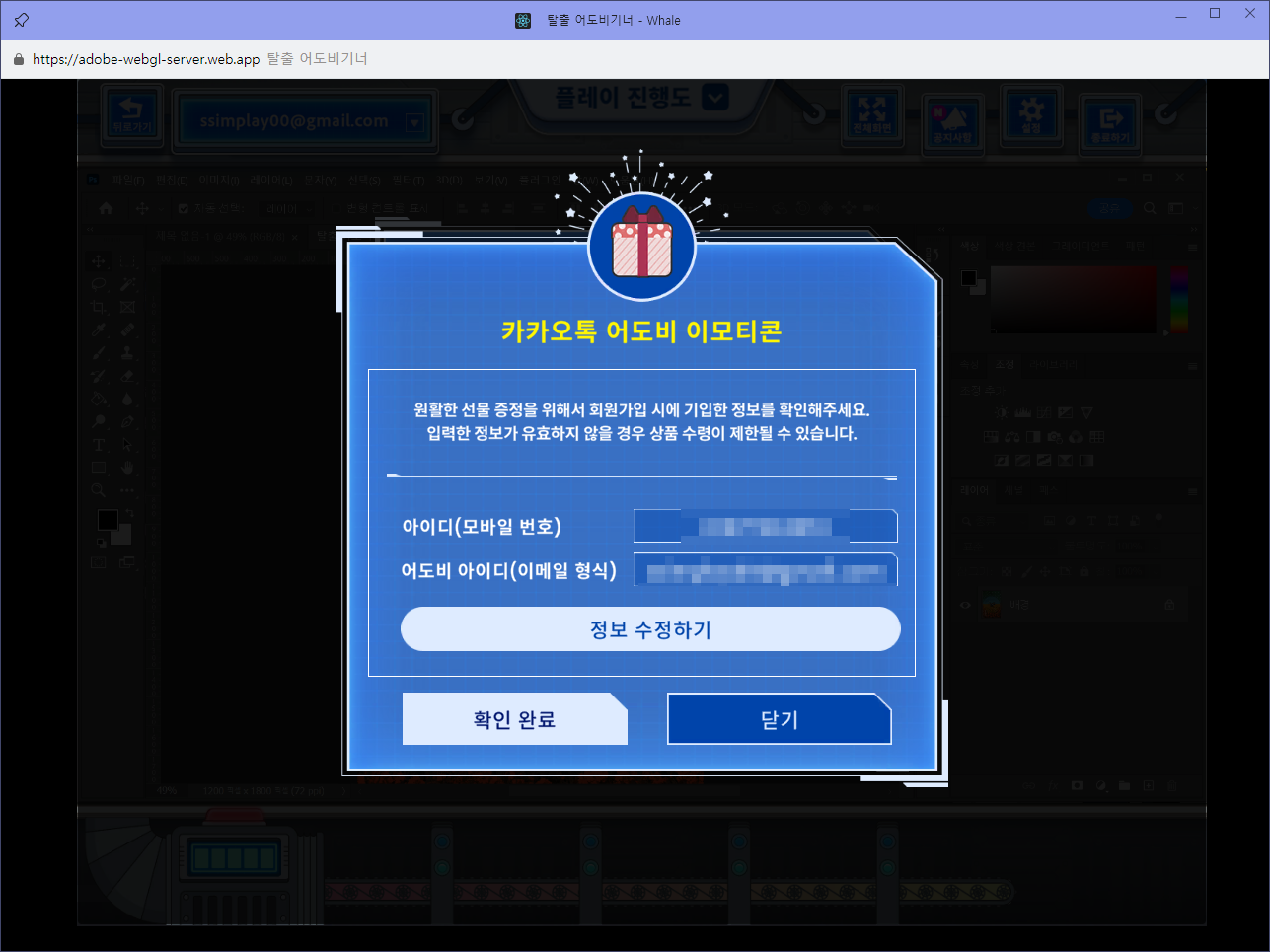The image size is (1270, 952).
Task: Select the Pen tool in Photoshop
Action: click(127, 421)
